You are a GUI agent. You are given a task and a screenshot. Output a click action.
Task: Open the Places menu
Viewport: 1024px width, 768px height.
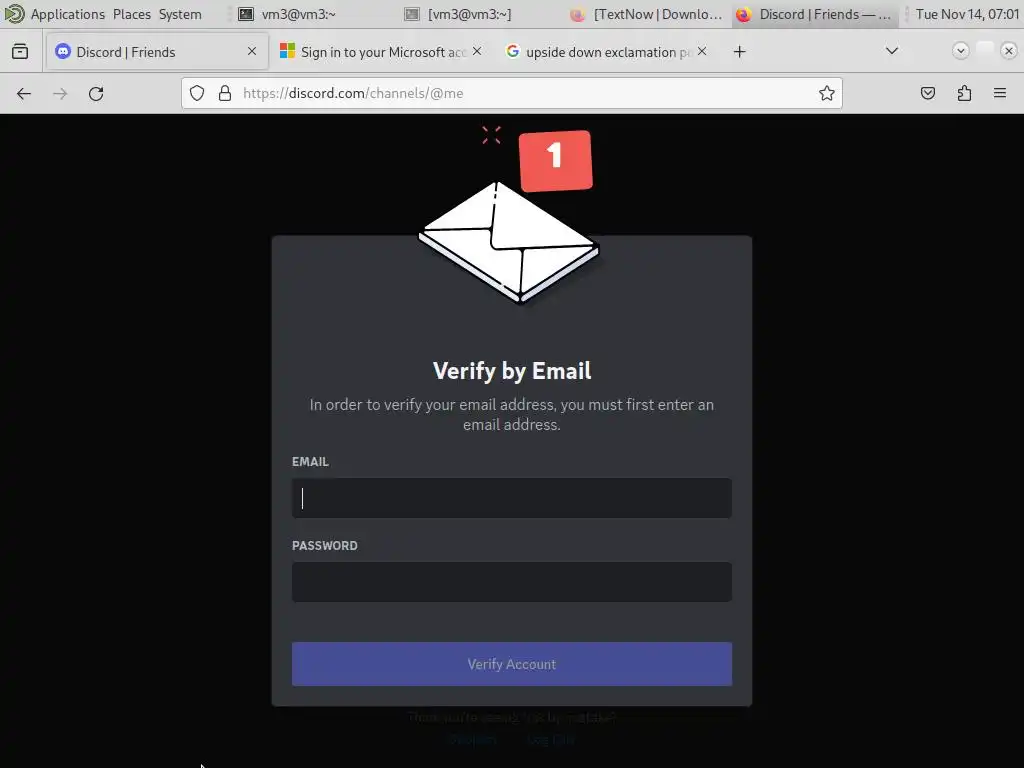click(x=132, y=14)
